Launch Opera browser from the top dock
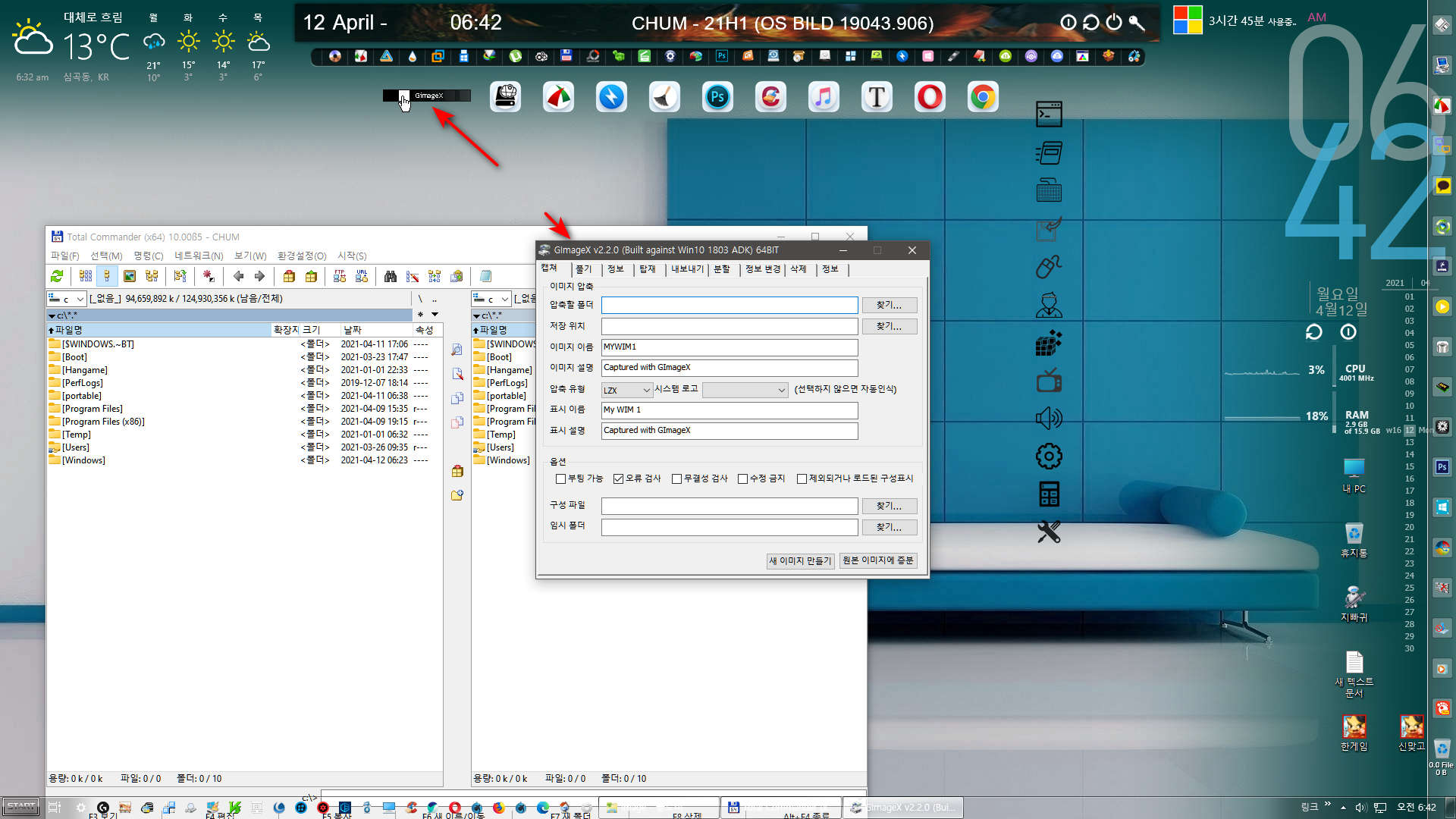Screen dimensions: 1456x819 pyautogui.click(x=930, y=97)
